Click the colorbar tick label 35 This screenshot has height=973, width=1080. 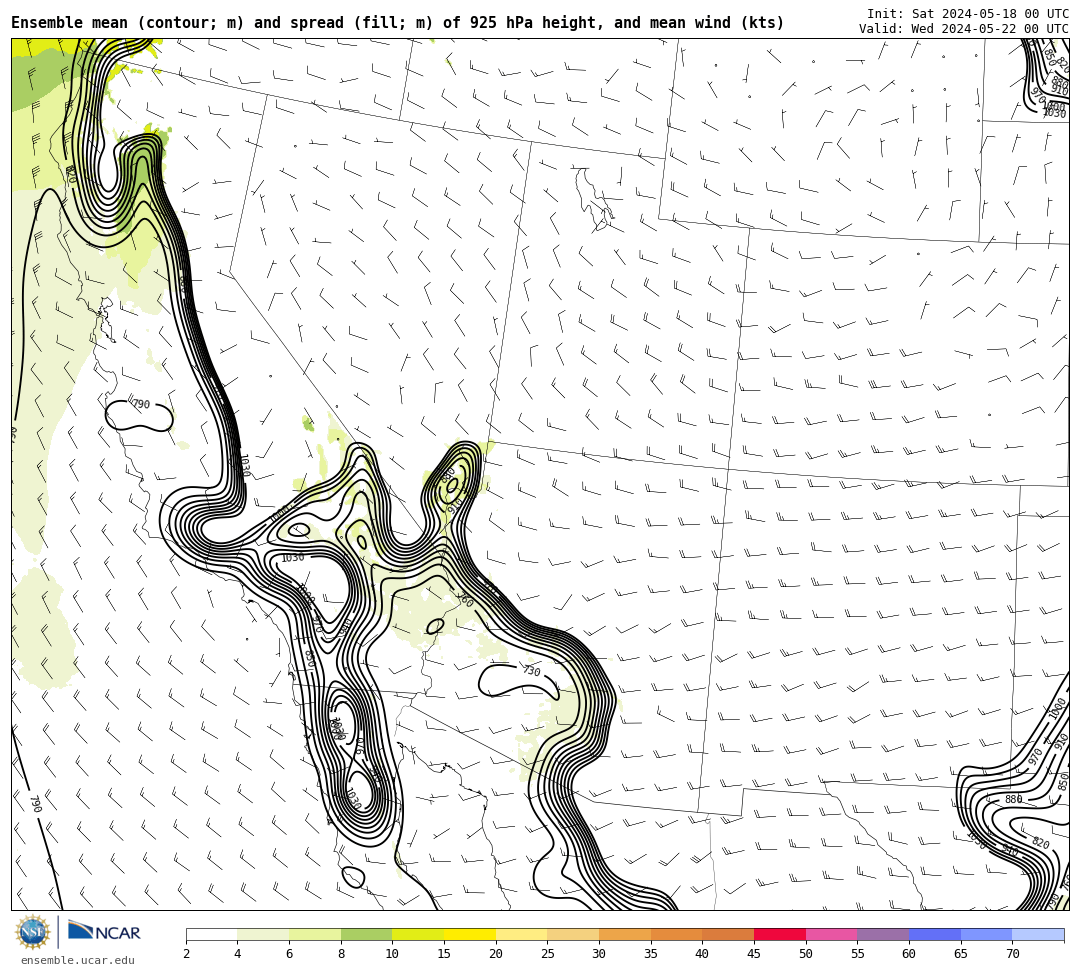pyautogui.click(x=651, y=954)
